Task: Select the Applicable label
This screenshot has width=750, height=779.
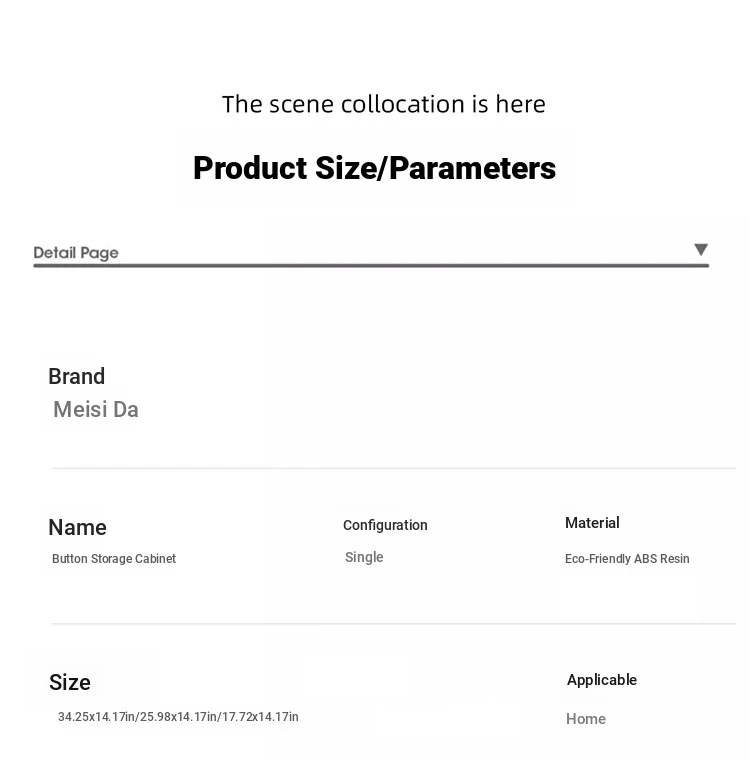Action: tap(602, 680)
